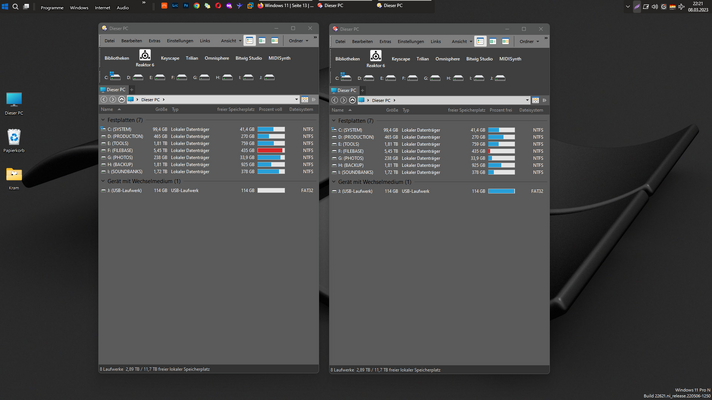712x400 pixels.
Task: Open the Kram folder on desktop
Action: click(x=14, y=176)
